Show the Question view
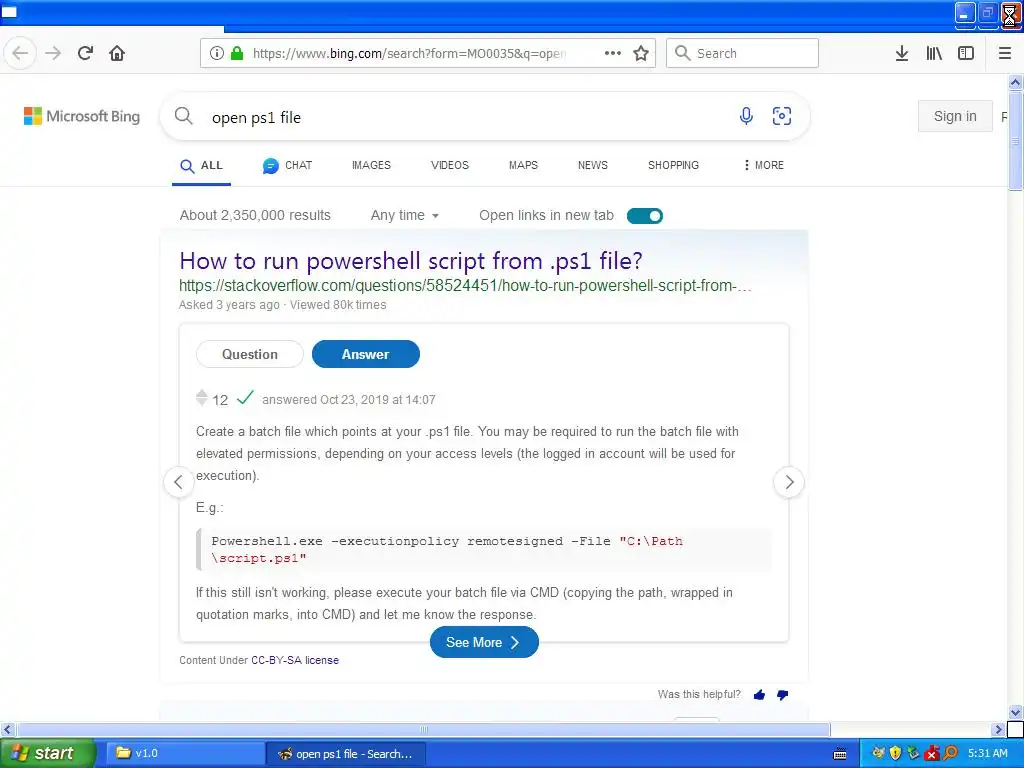The image size is (1024, 768). (x=249, y=354)
